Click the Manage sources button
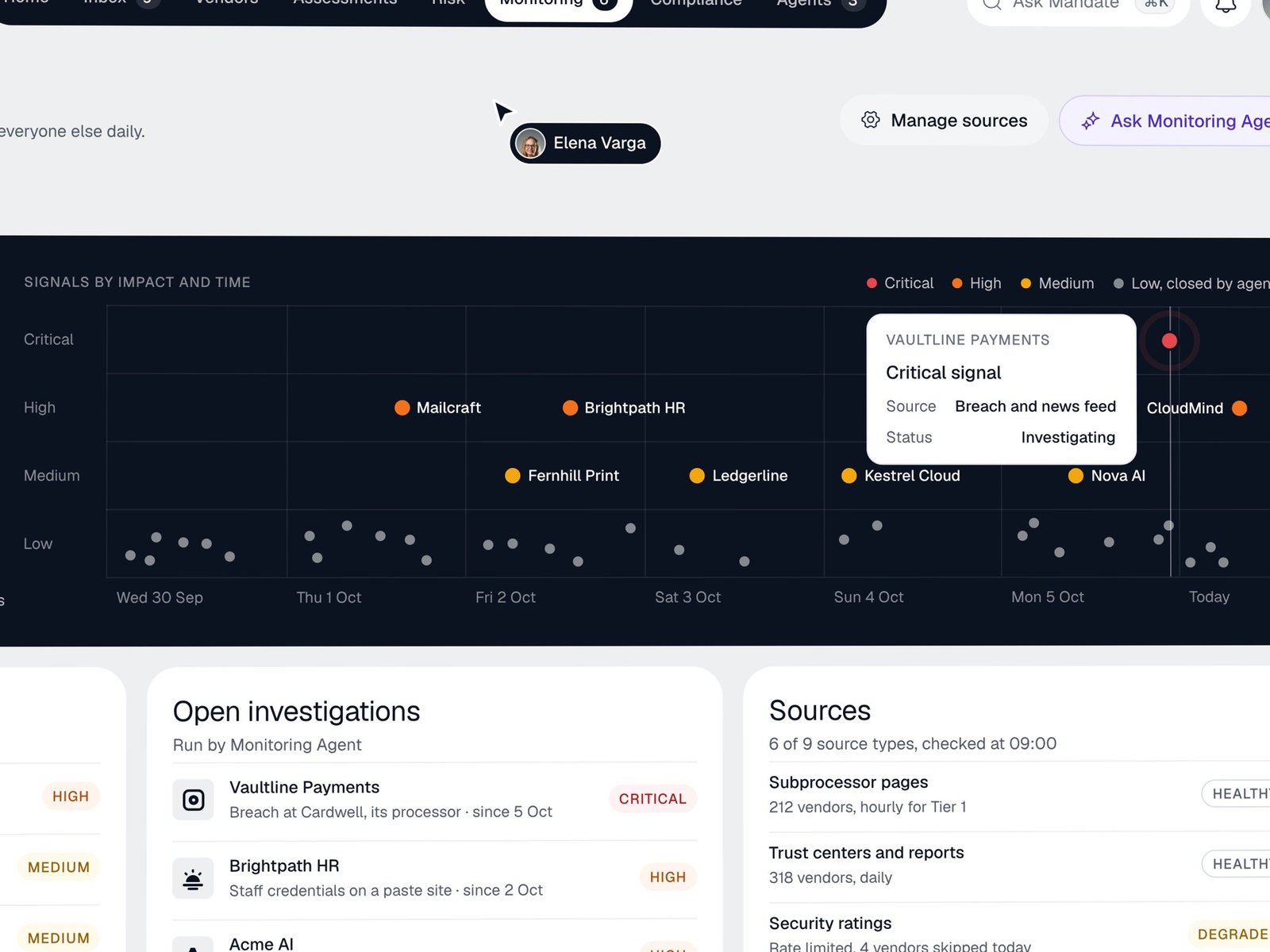Image resolution: width=1270 pixels, height=952 pixels. point(944,121)
